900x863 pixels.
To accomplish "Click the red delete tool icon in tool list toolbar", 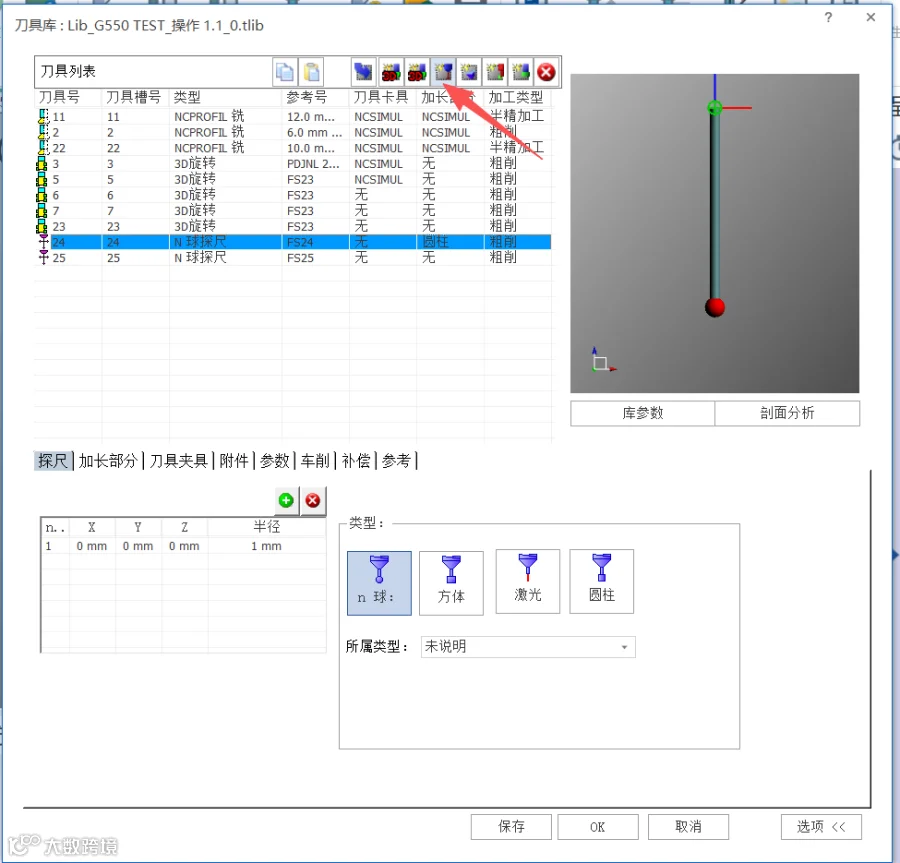I will pyautogui.click(x=546, y=72).
